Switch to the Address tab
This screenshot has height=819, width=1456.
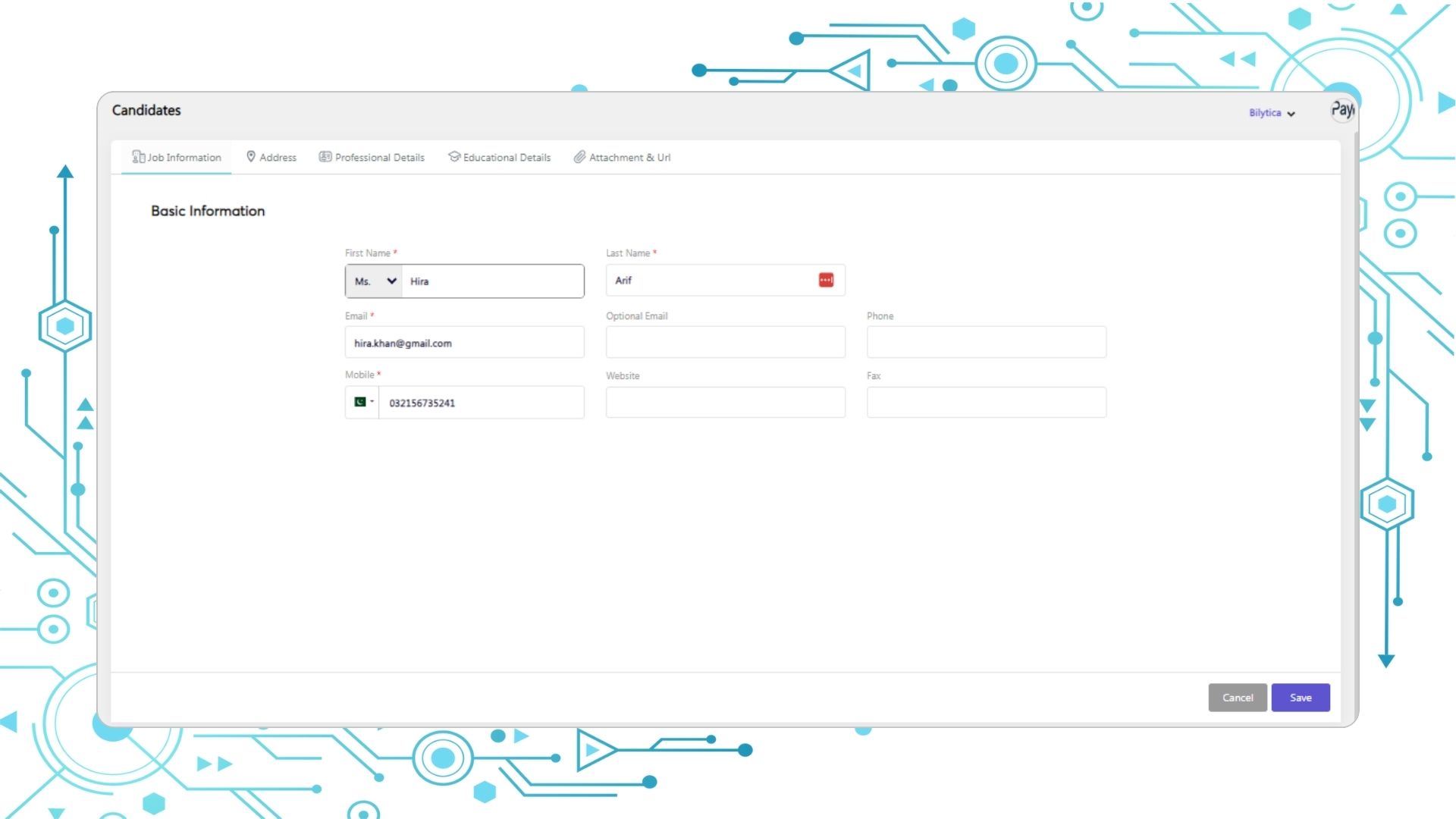[271, 157]
